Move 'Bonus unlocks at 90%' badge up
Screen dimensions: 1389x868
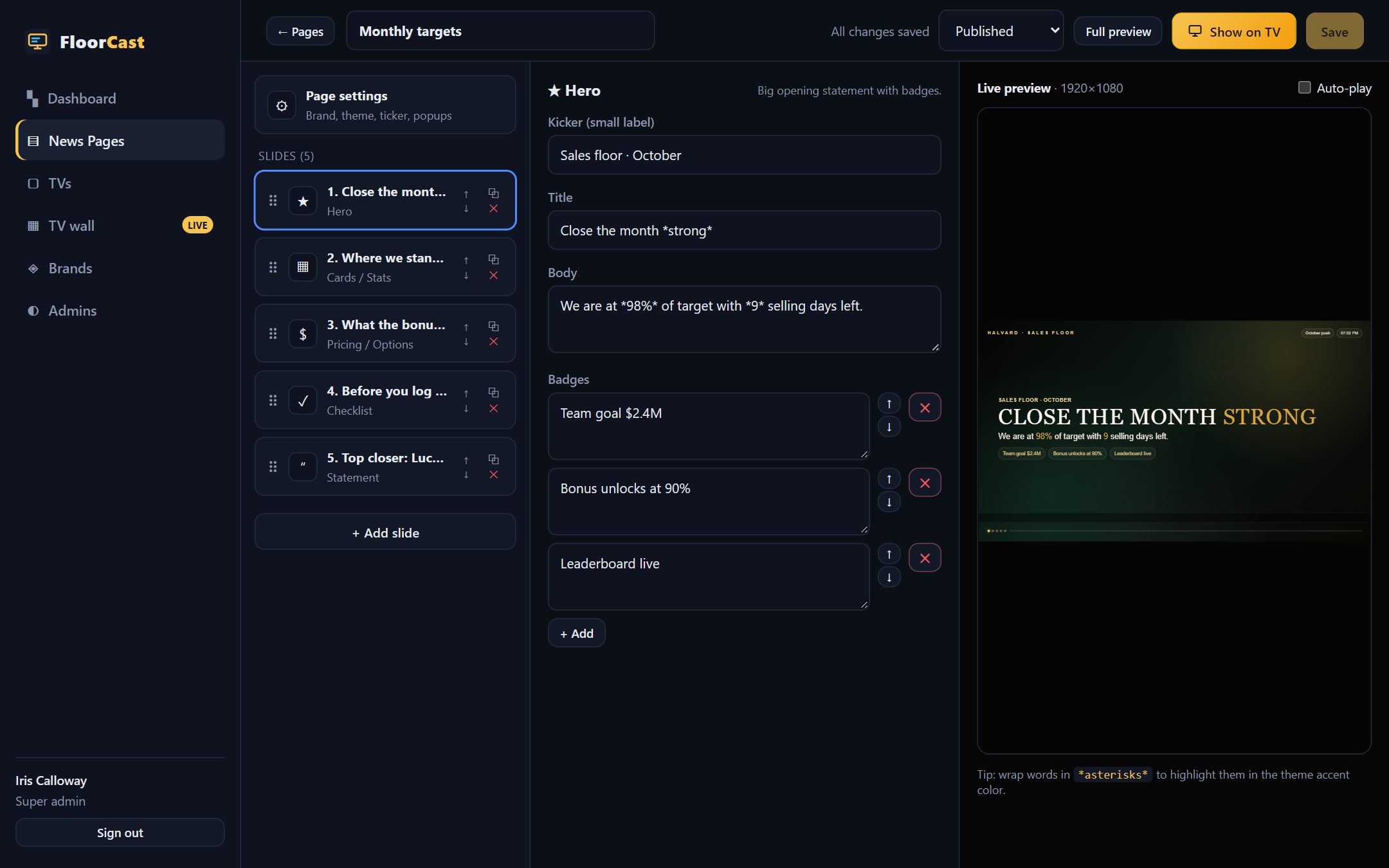pyautogui.click(x=889, y=478)
